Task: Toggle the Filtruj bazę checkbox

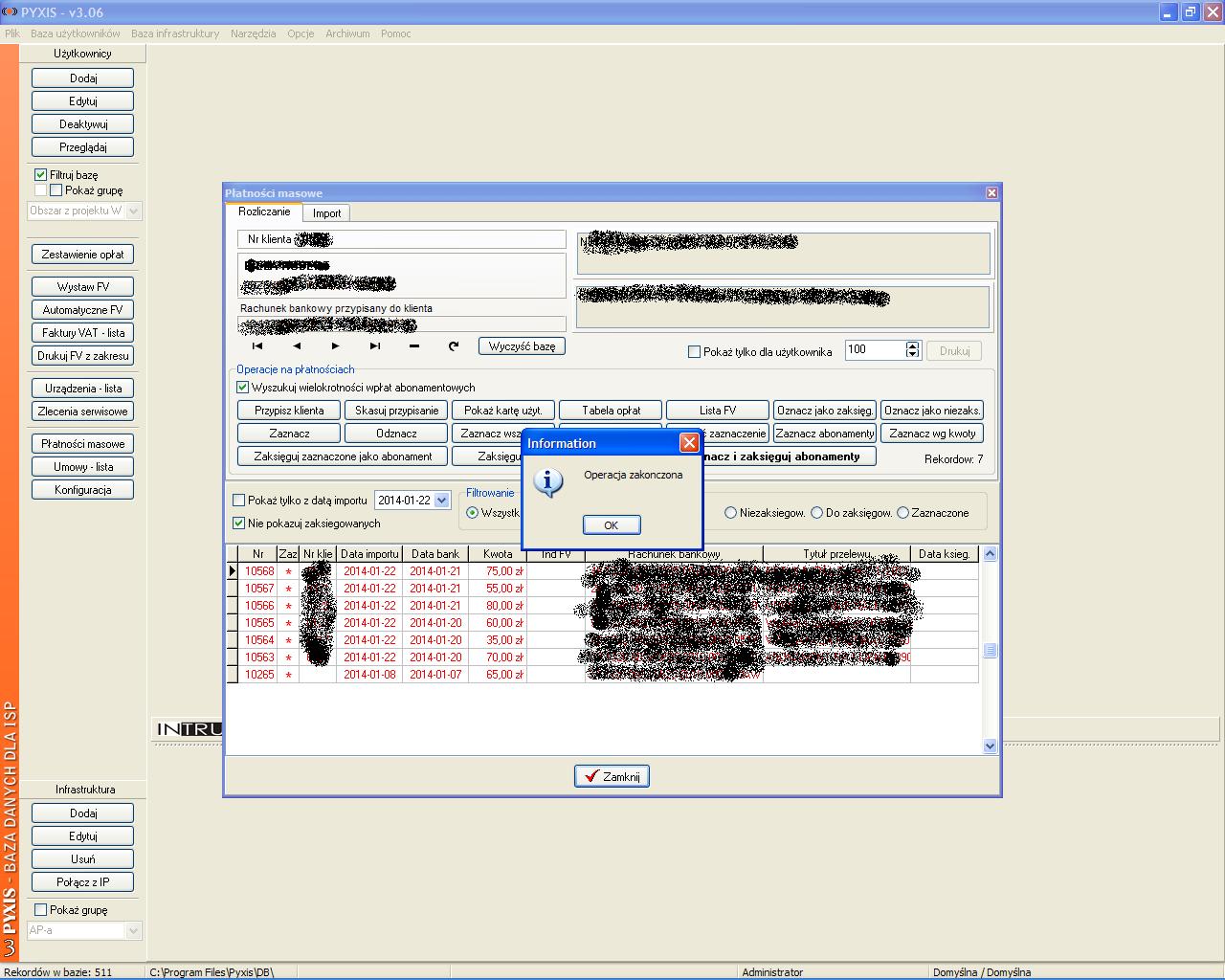Action: pyautogui.click(x=41, y=175)
